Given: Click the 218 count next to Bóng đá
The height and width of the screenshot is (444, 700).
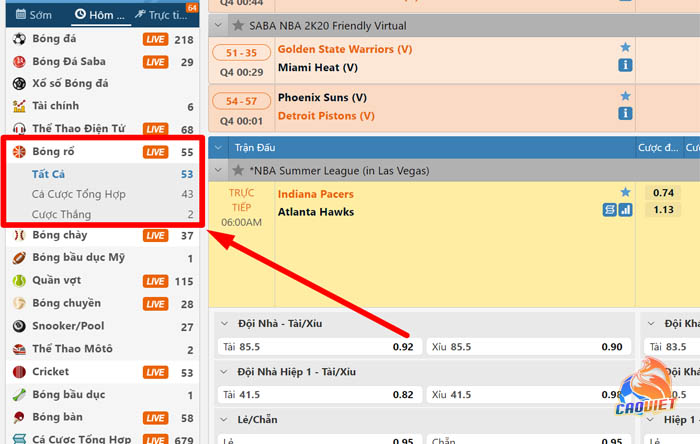Looking at the screenshot, I should (x=184, y=40).
